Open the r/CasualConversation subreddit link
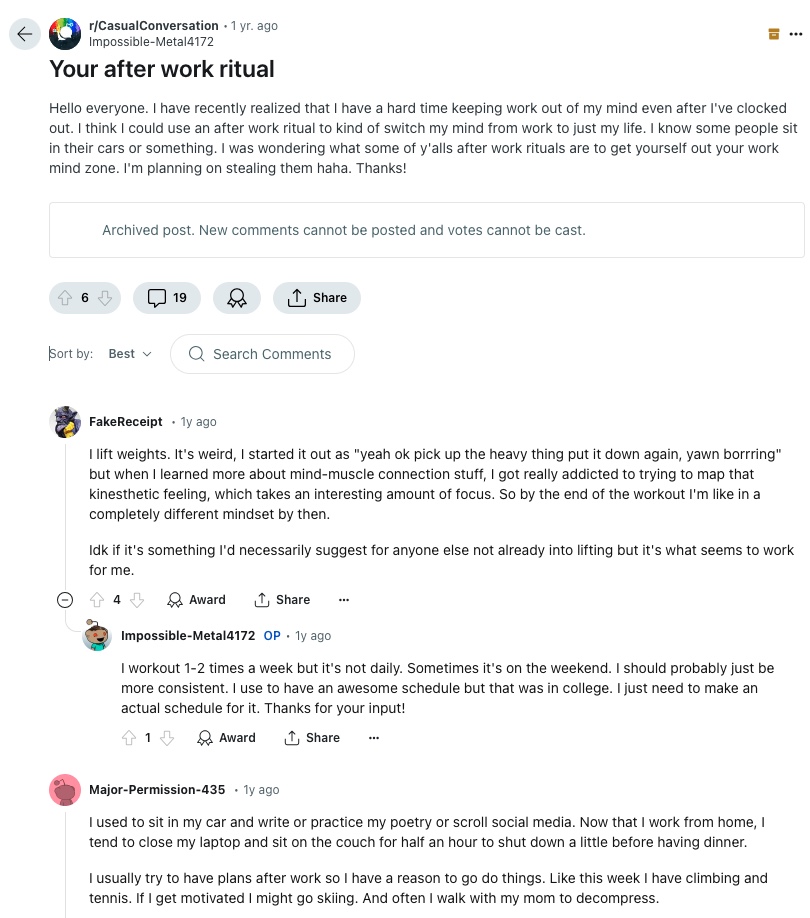 (153, 26)
